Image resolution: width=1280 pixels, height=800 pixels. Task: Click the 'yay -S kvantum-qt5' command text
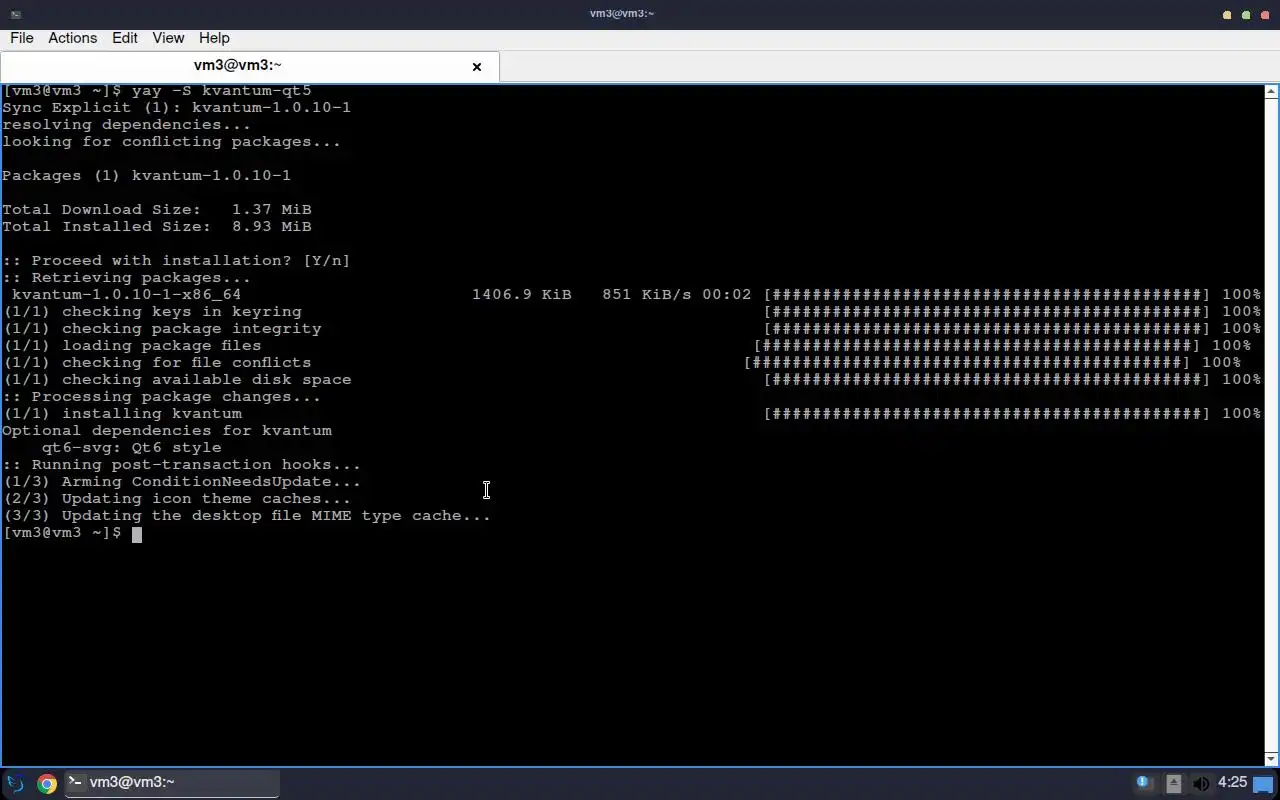point(221,90)
